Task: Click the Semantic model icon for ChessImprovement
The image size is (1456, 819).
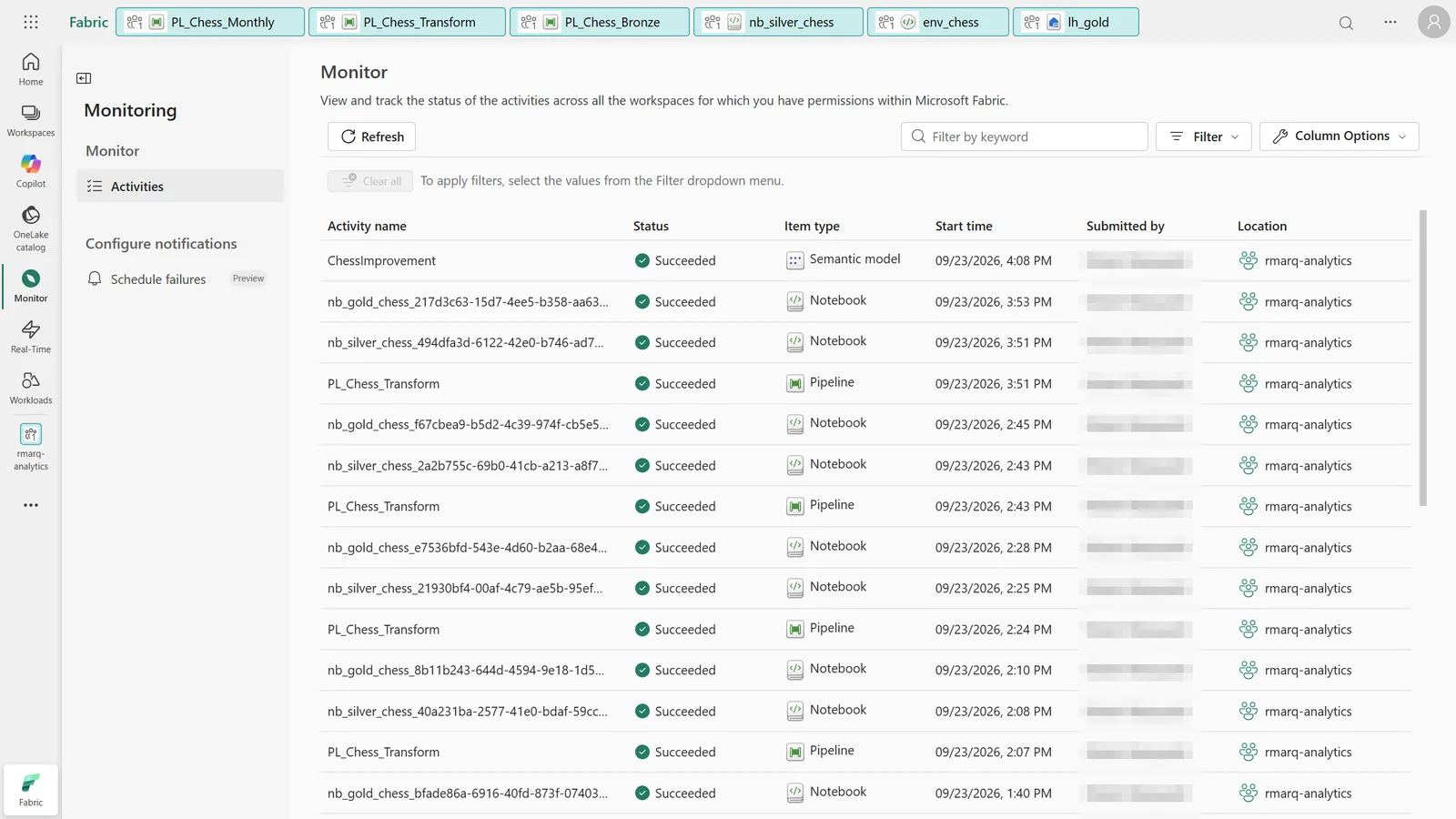Action: click(x=794, y=261)
